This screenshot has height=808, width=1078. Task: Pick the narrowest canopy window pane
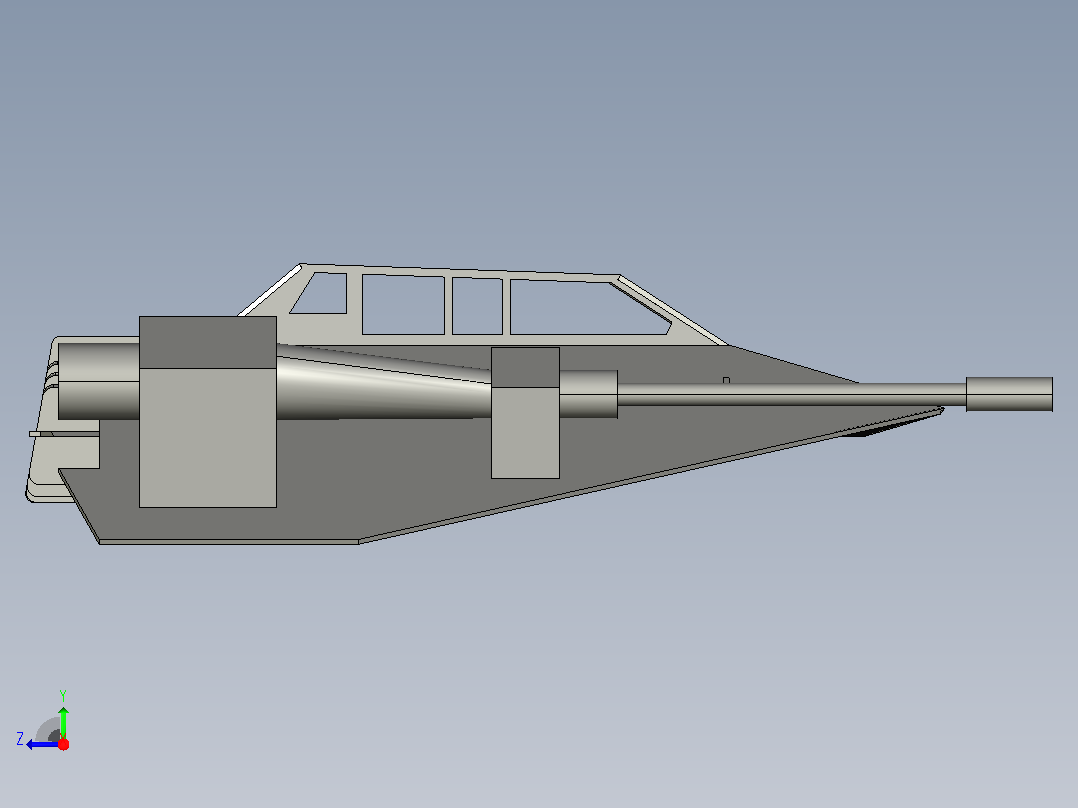pos(477,306)
